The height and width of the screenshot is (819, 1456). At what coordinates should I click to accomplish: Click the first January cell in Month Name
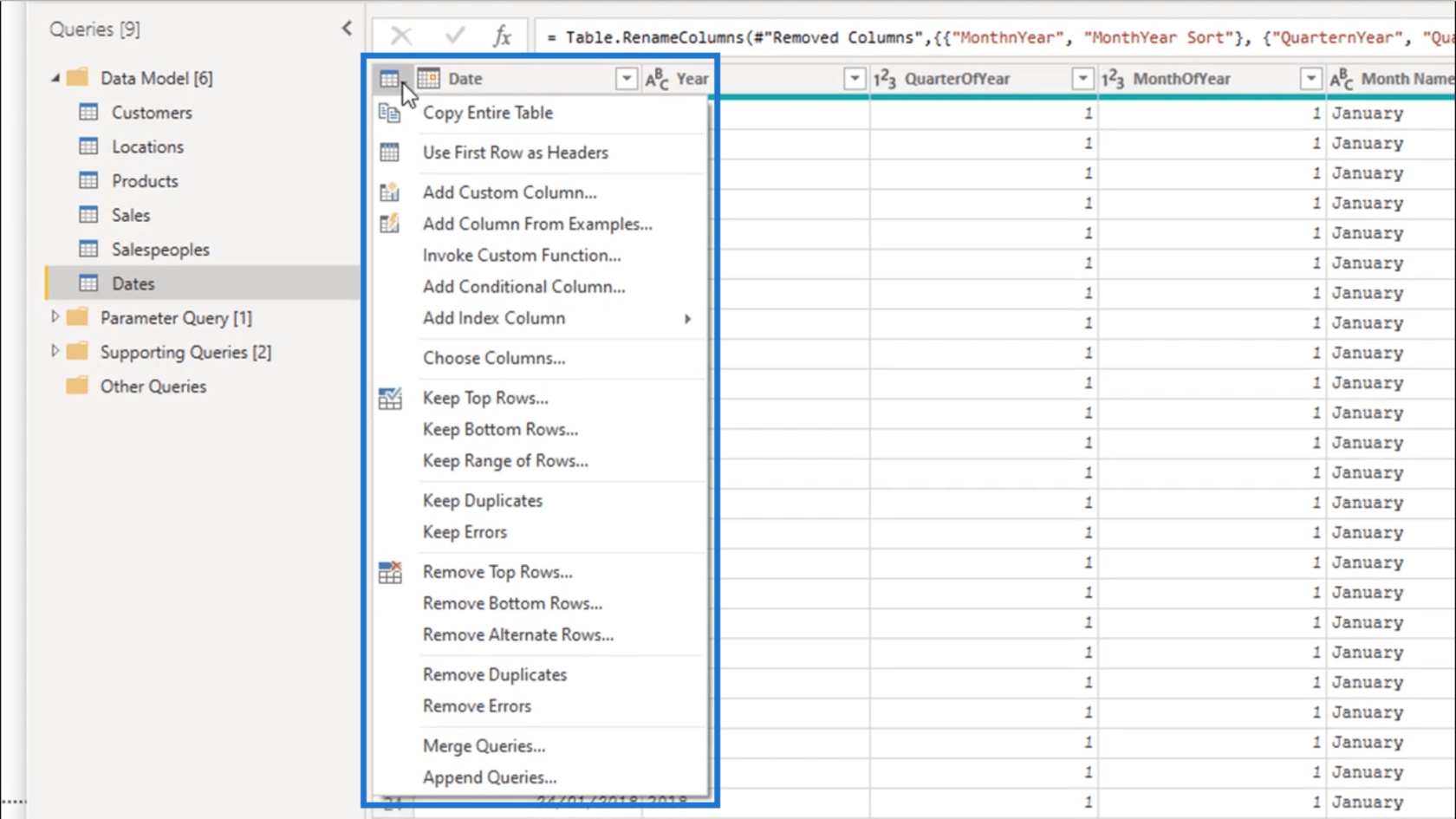coord(1368,114)
